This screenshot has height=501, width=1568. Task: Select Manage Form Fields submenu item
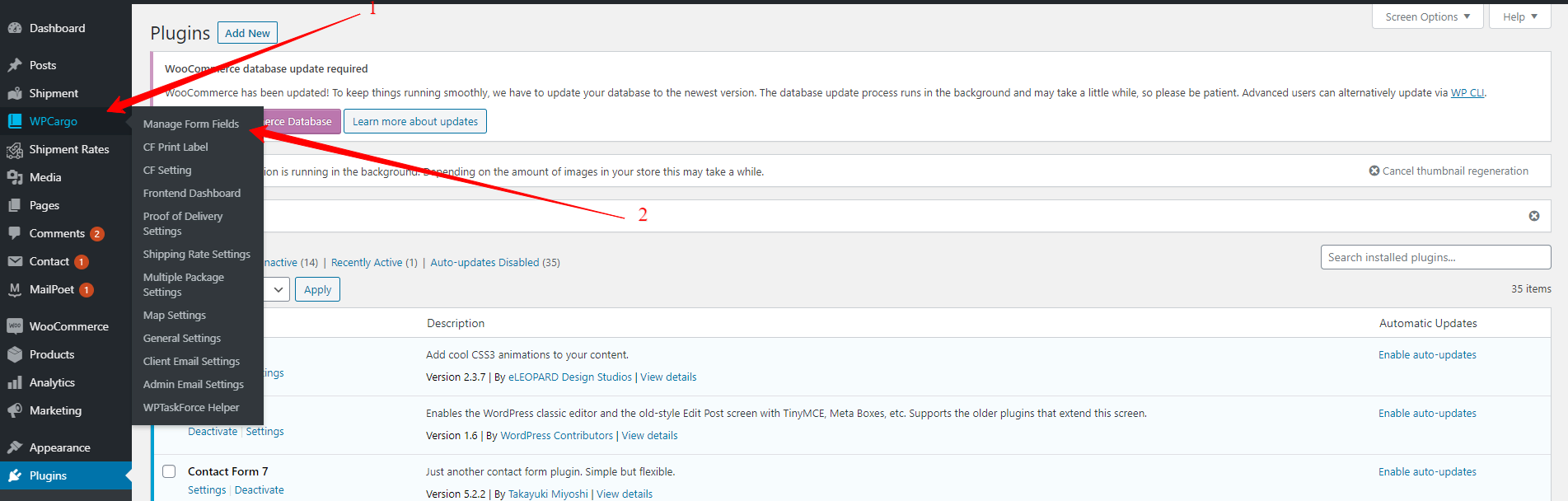pos(191,124)
